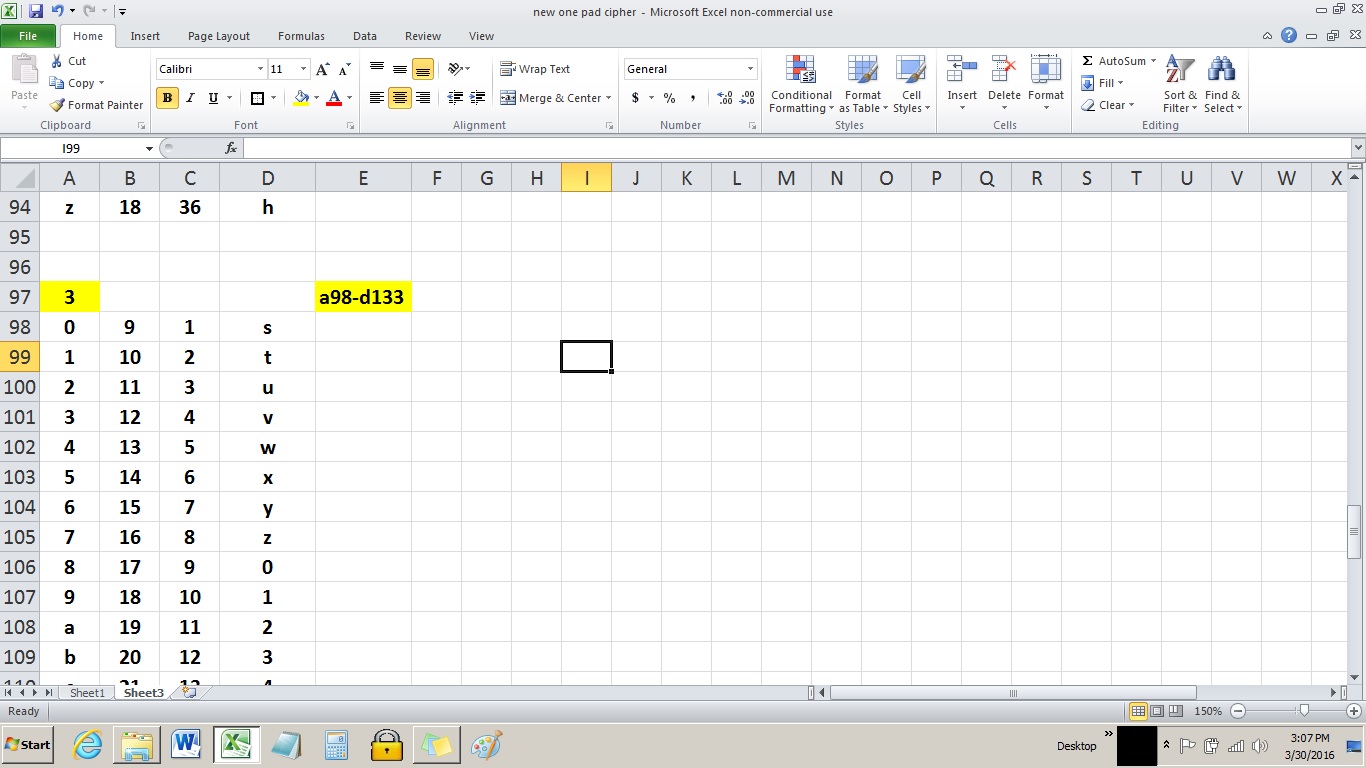Open Internet Explorer from the taskbar
Viewport: 1366px width, 768px height.
[88, 745]
